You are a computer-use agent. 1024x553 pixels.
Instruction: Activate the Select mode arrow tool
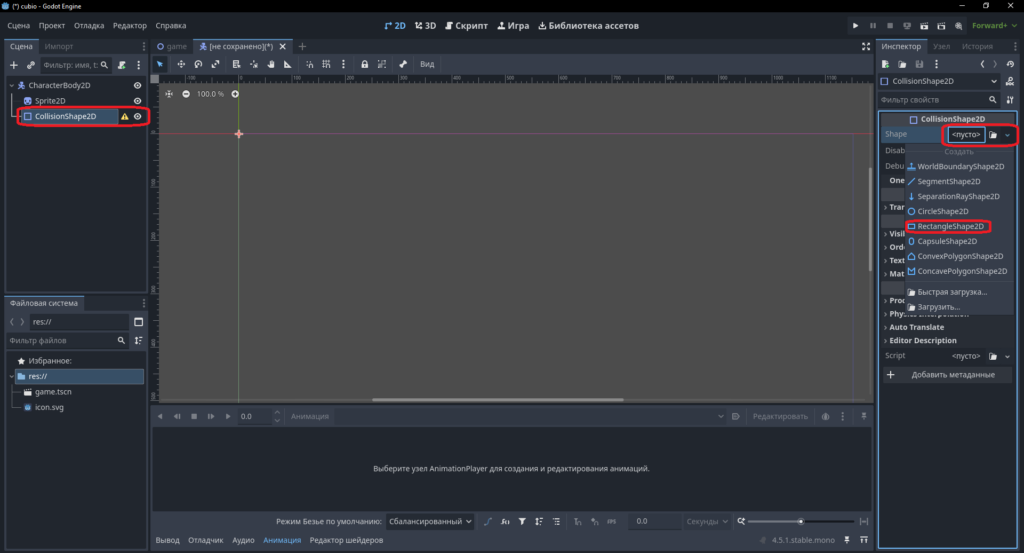tap(160, 64)
